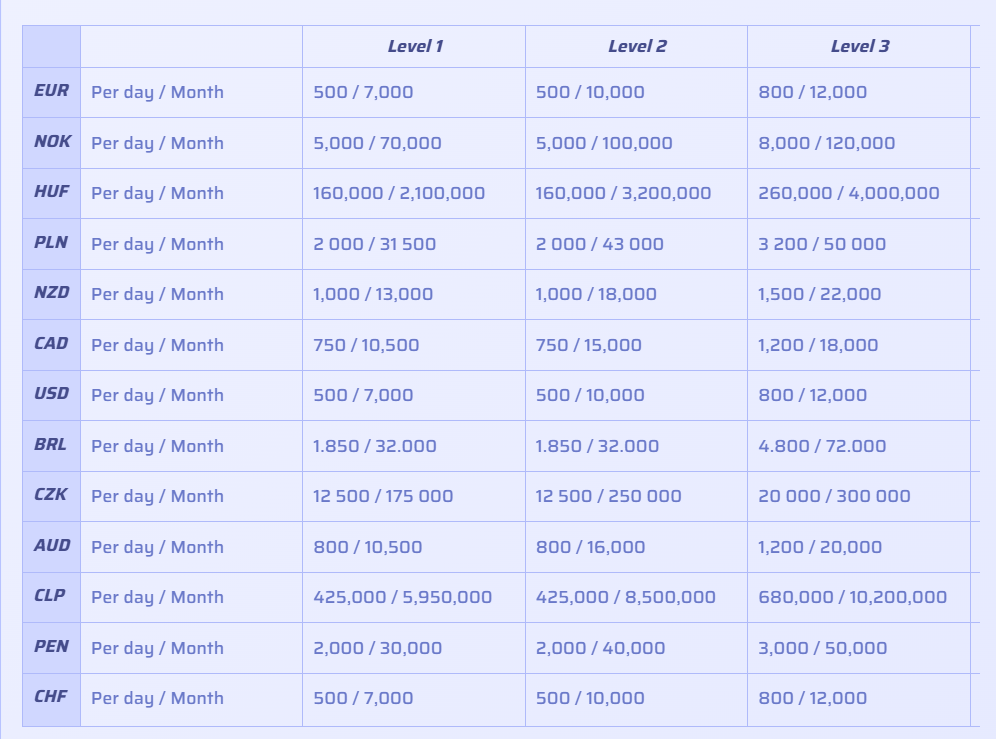Click HUF Level 3 limit 260,000 / 4,000,000
Image resolution: width=996 pixels, height=739 pixels.
click(x=849, y=193)
